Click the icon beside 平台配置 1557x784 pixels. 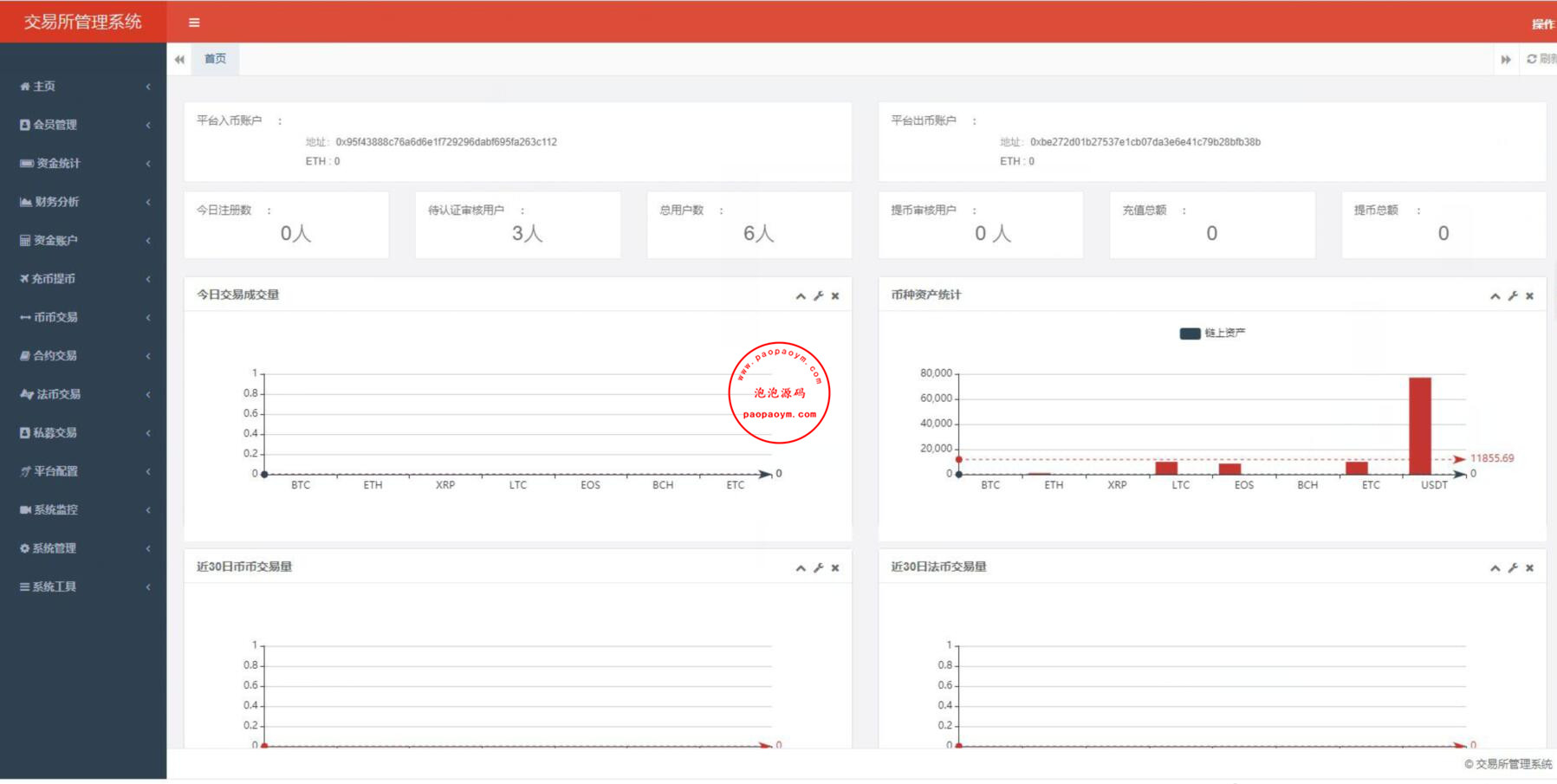tap(25, 471)
